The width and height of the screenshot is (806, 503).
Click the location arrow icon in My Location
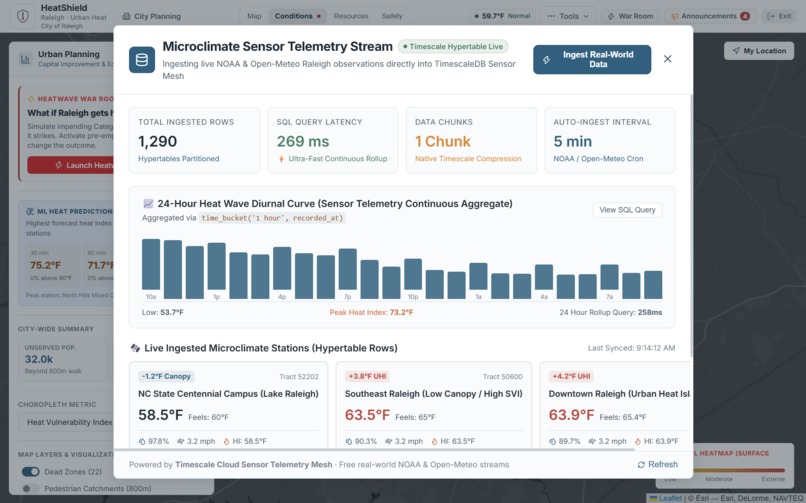pos(736,51)
